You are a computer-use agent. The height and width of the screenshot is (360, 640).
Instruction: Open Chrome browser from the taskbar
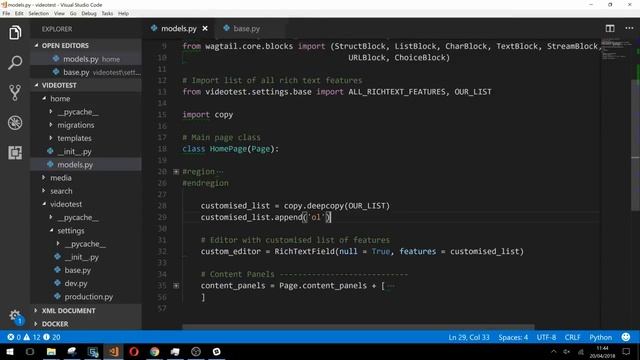(154, 351)
